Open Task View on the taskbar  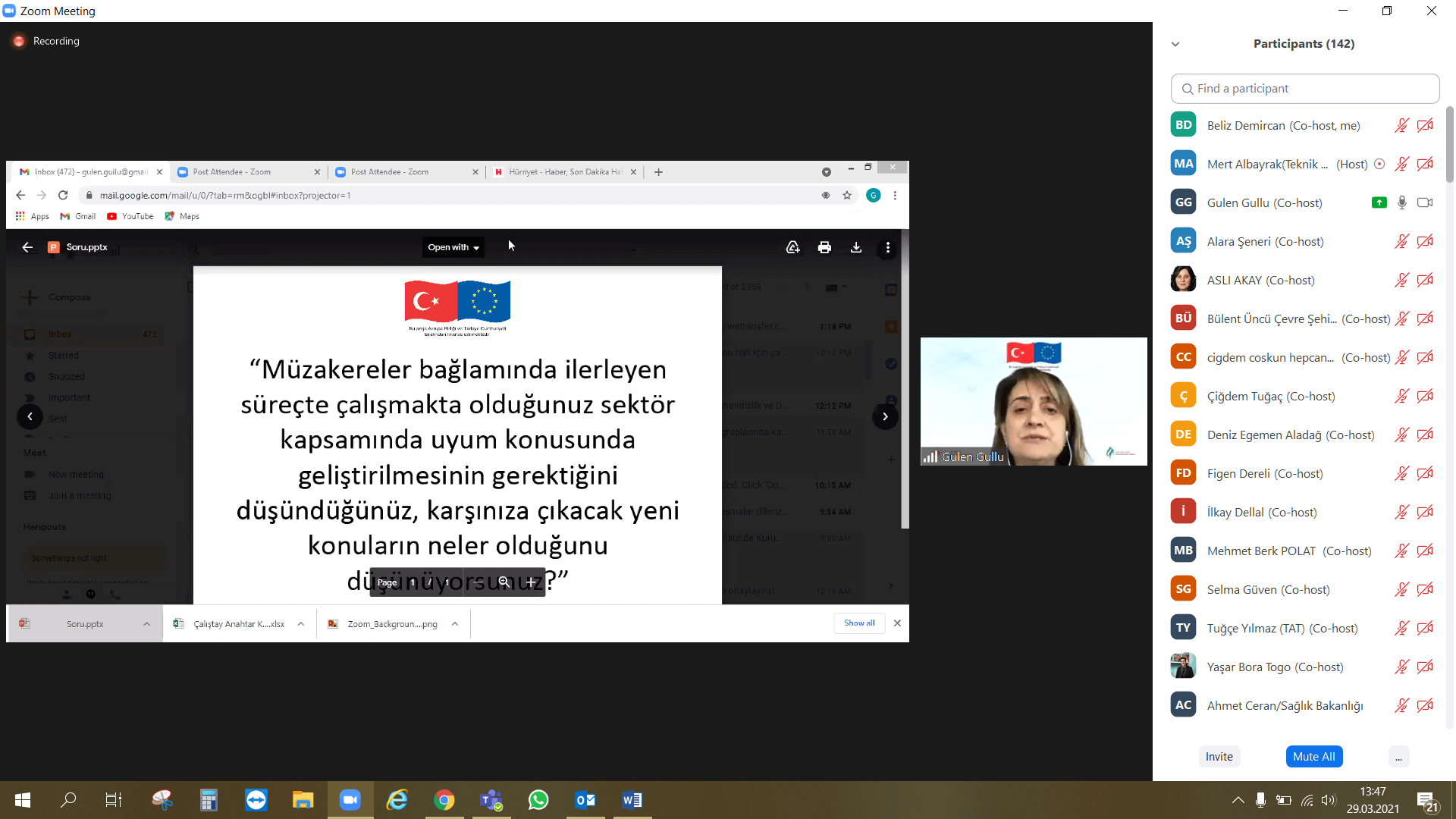pos(113,800)
